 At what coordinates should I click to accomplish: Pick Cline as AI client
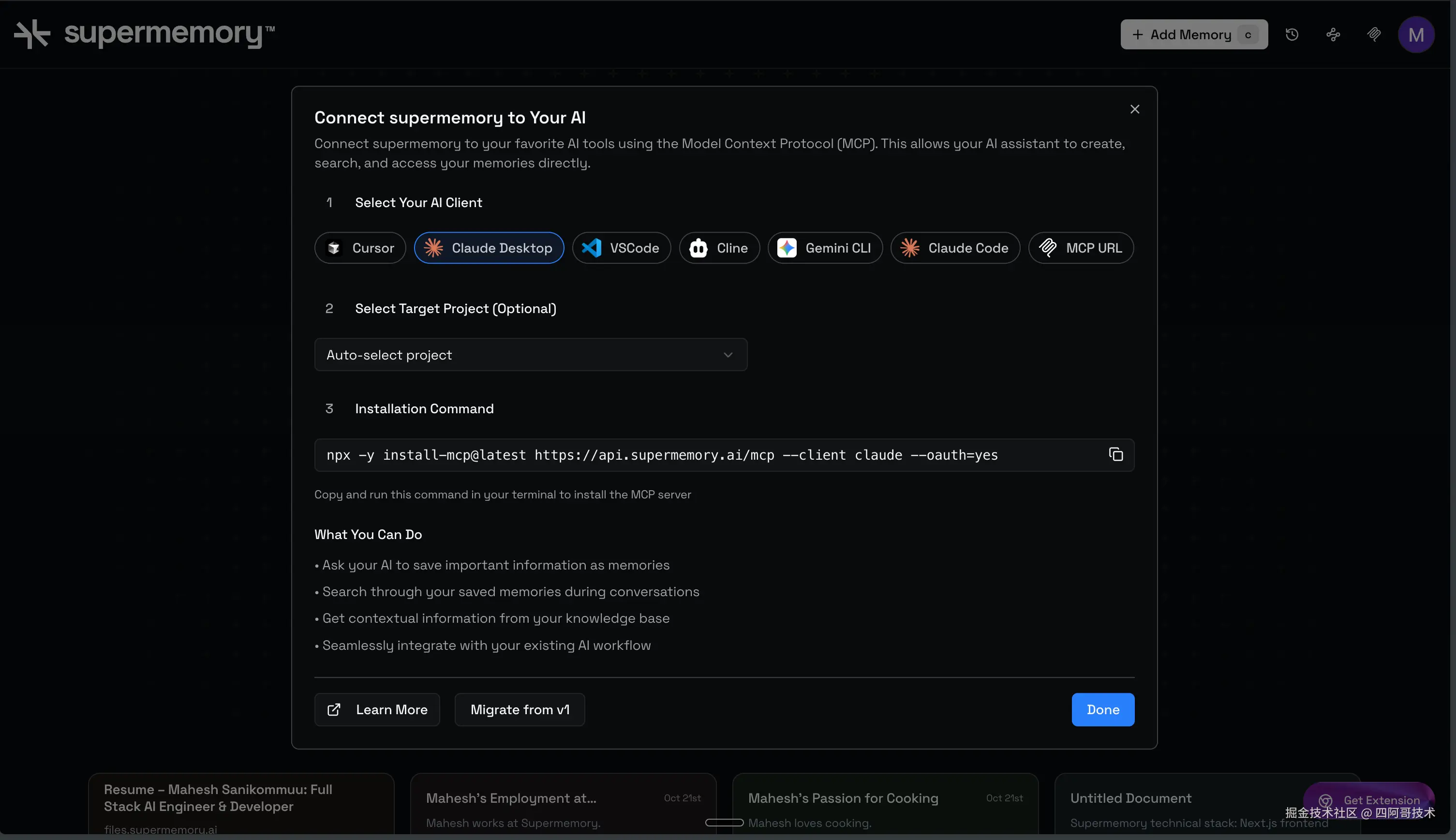[719, 248]
